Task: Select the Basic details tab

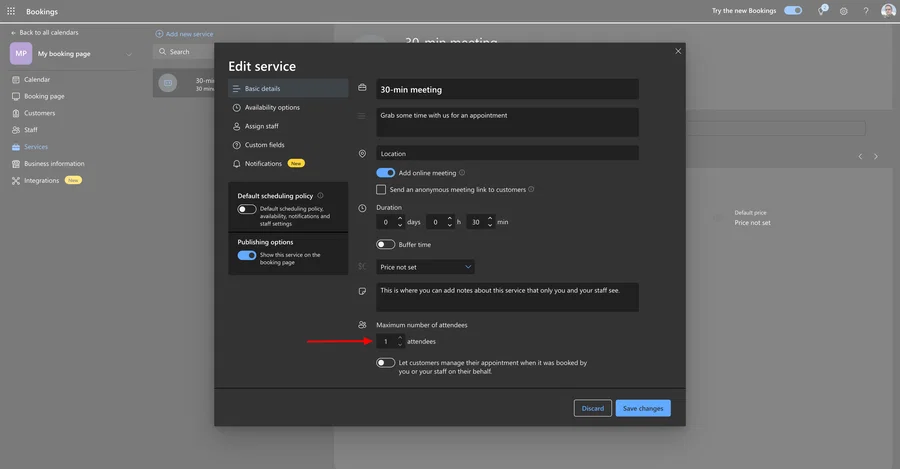Action: (x=288, y=88)
